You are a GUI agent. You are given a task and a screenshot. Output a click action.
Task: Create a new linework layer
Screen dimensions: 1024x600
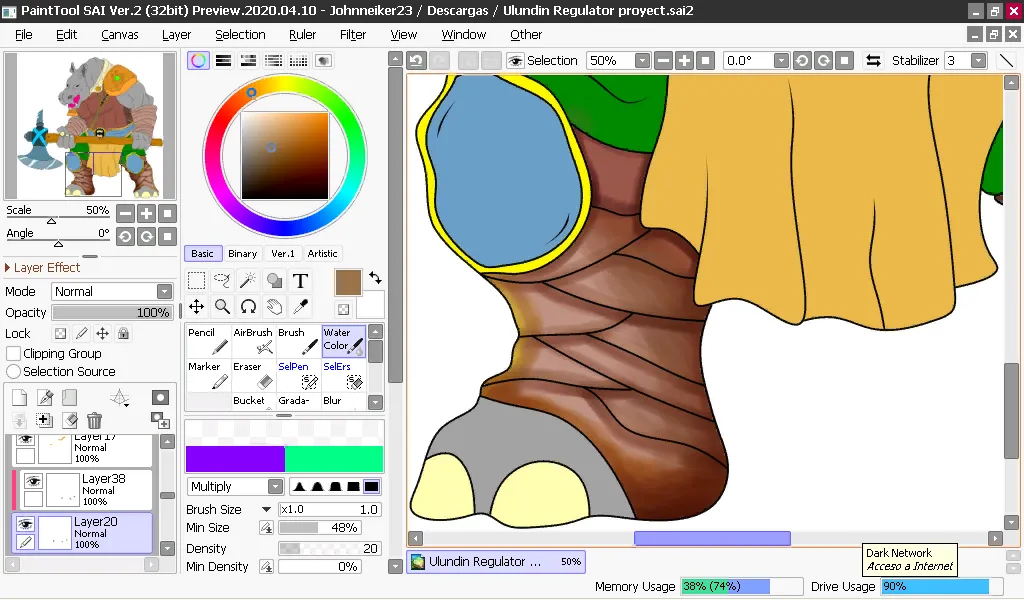(x=45, y=397)
